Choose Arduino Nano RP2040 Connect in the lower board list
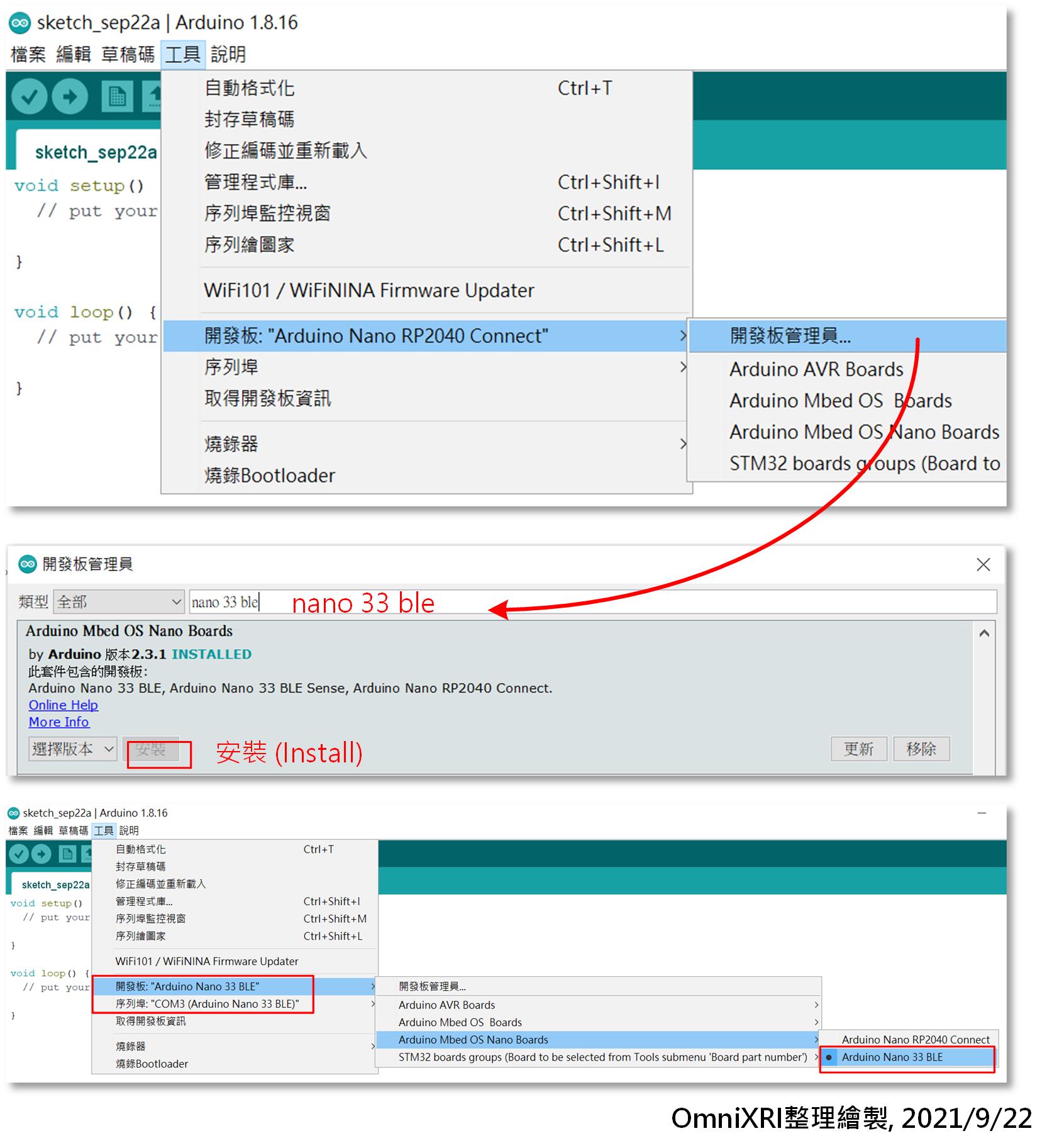Viewport: 1047px width, 1148px height. click(909, 1040)
